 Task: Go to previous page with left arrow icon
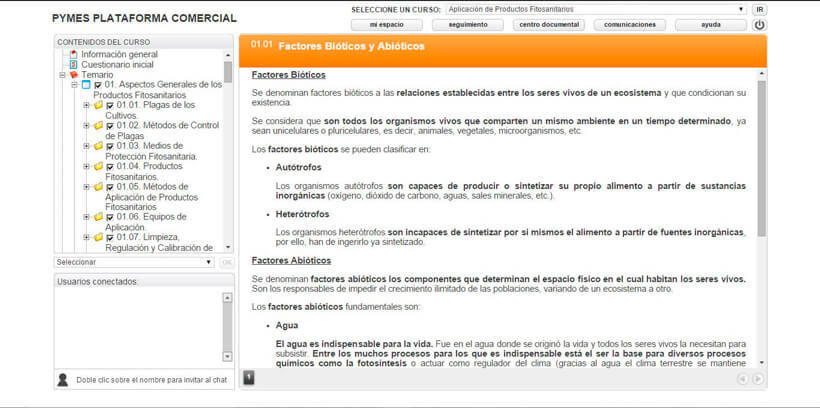[742, 379]
